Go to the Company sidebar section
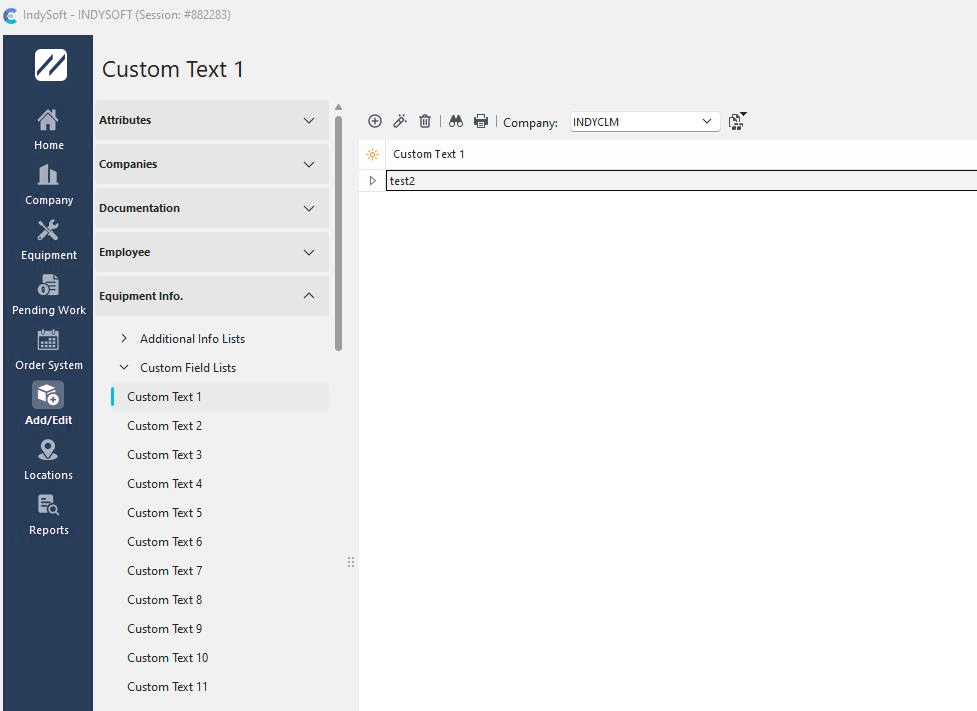 coord(49,184)
